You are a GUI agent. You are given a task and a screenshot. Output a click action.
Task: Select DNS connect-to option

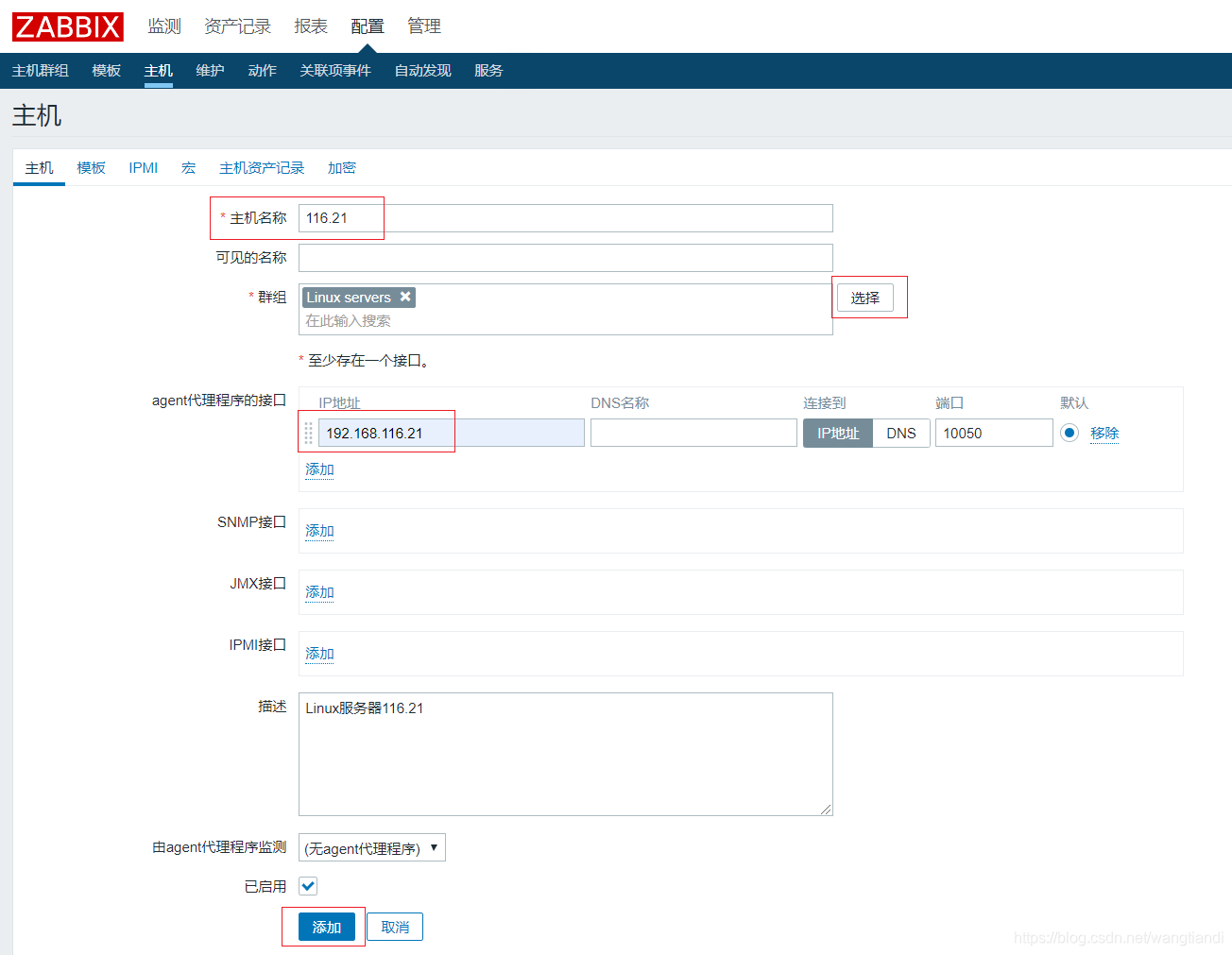tap(901, 433)
